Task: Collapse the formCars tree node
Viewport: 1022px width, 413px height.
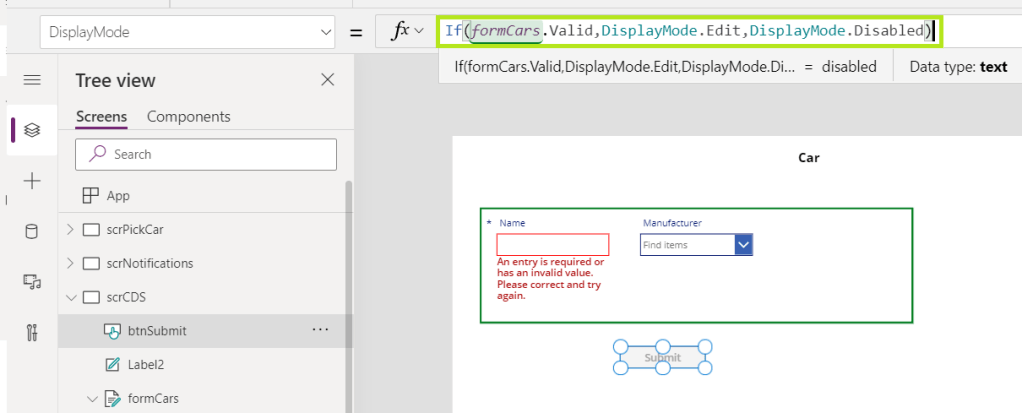Action: [92, 399]
